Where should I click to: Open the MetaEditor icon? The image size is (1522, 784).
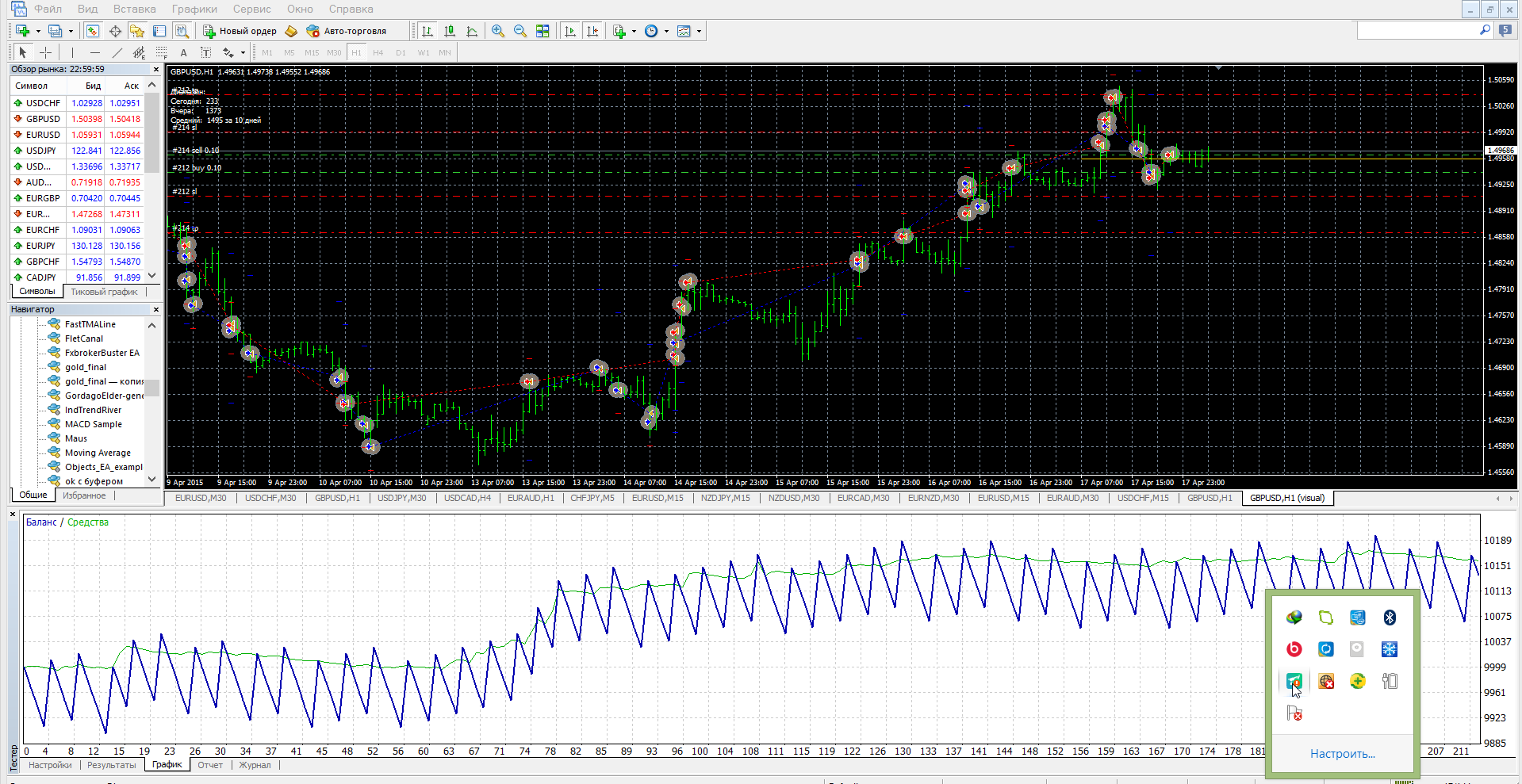[291, 31]
